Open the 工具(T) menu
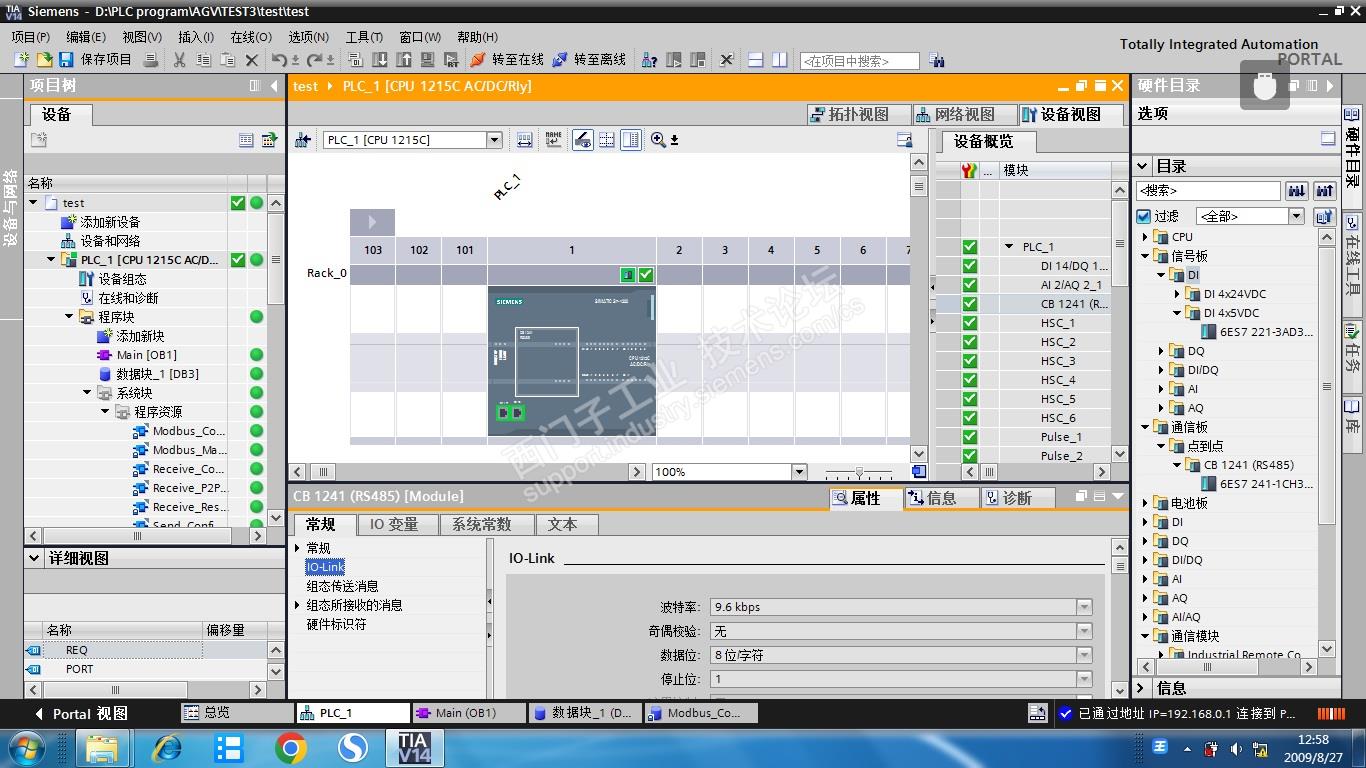 [x=365, y=36]
